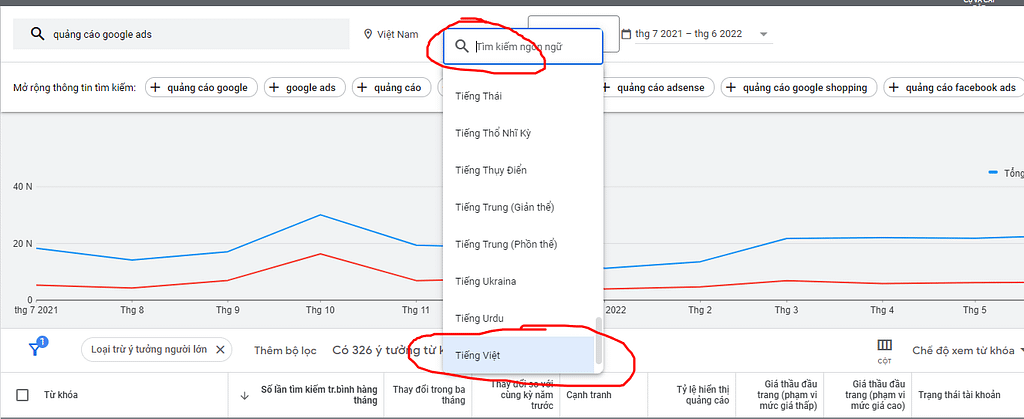Image resolution: width=1024 pixels, height=419 pixels.
Task: Click the plus icon on the "google ads" chip
Action: click(x=274, y=87)
